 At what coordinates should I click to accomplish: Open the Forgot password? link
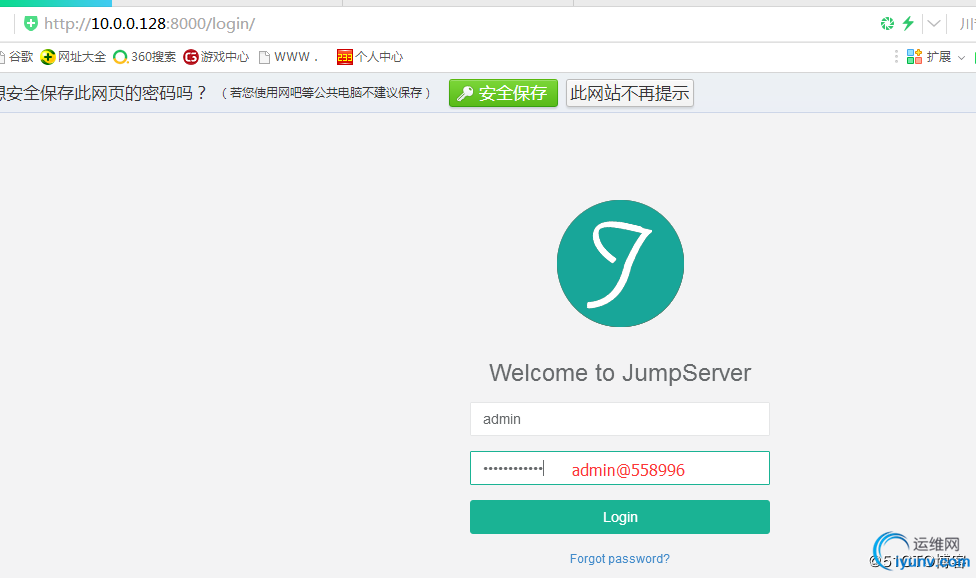pyautogui.click(x=620, y=559)
